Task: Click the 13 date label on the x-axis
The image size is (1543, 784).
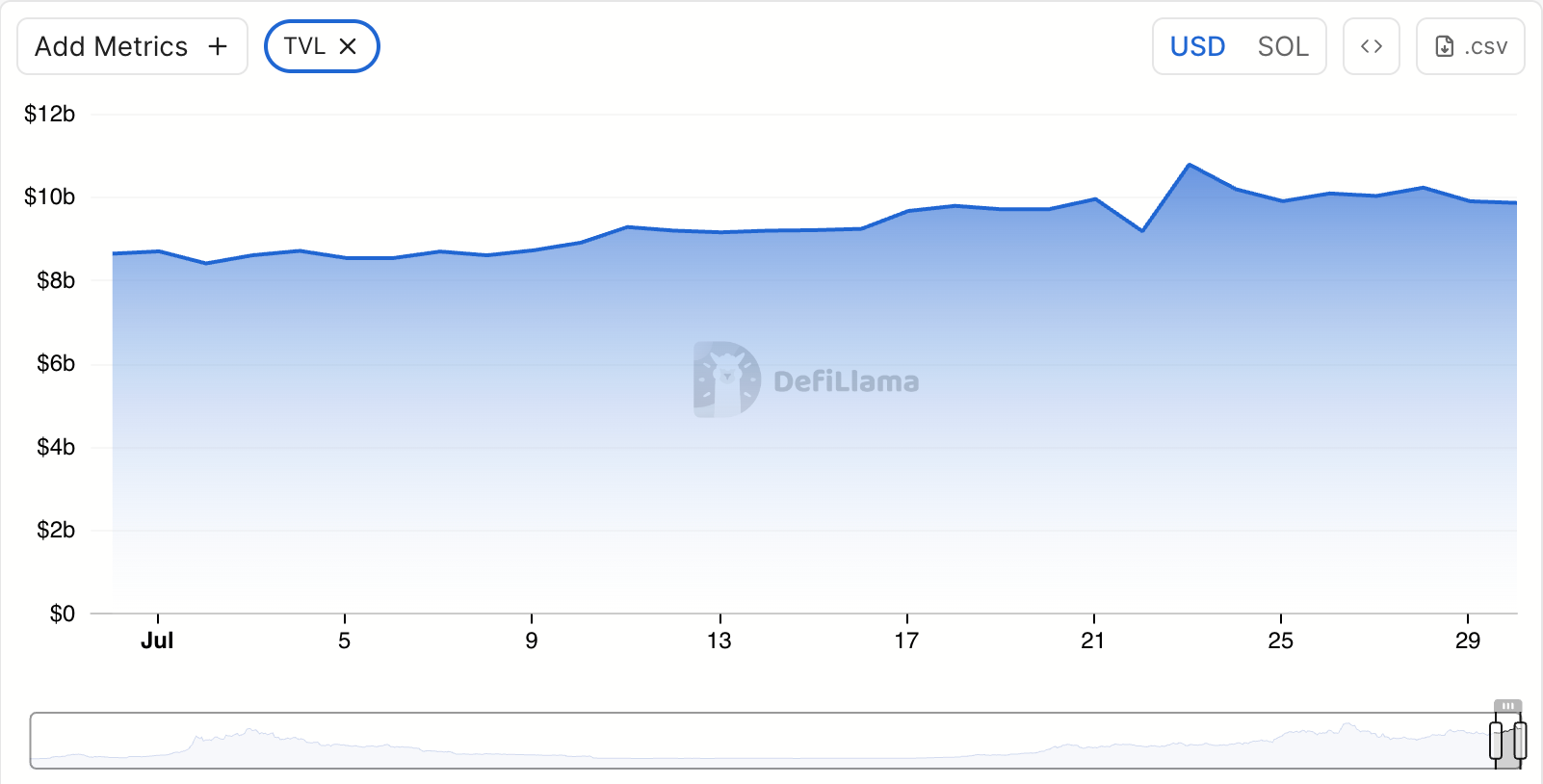Action: 719,640
